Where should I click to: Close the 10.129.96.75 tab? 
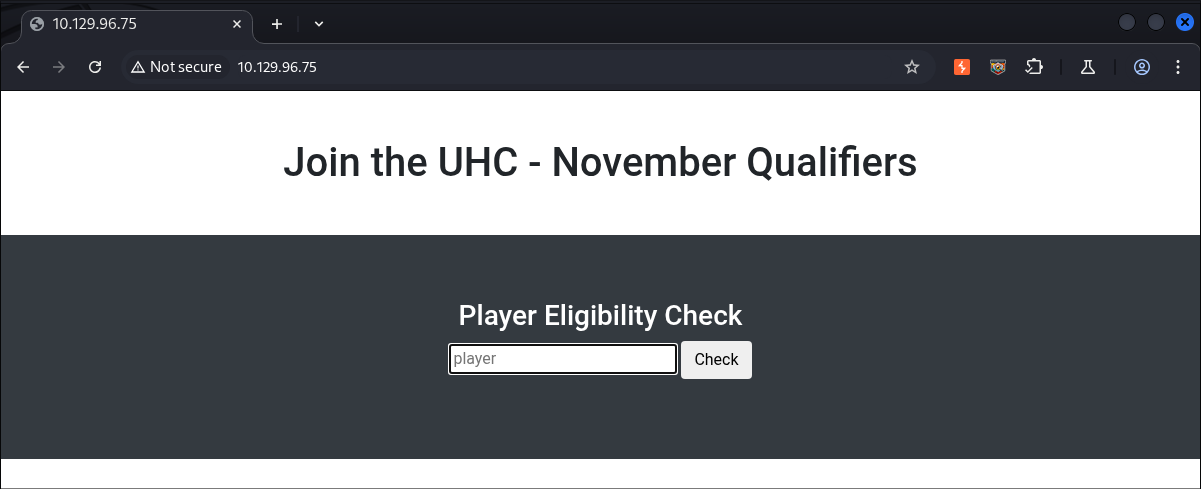(x=236, y=24)
